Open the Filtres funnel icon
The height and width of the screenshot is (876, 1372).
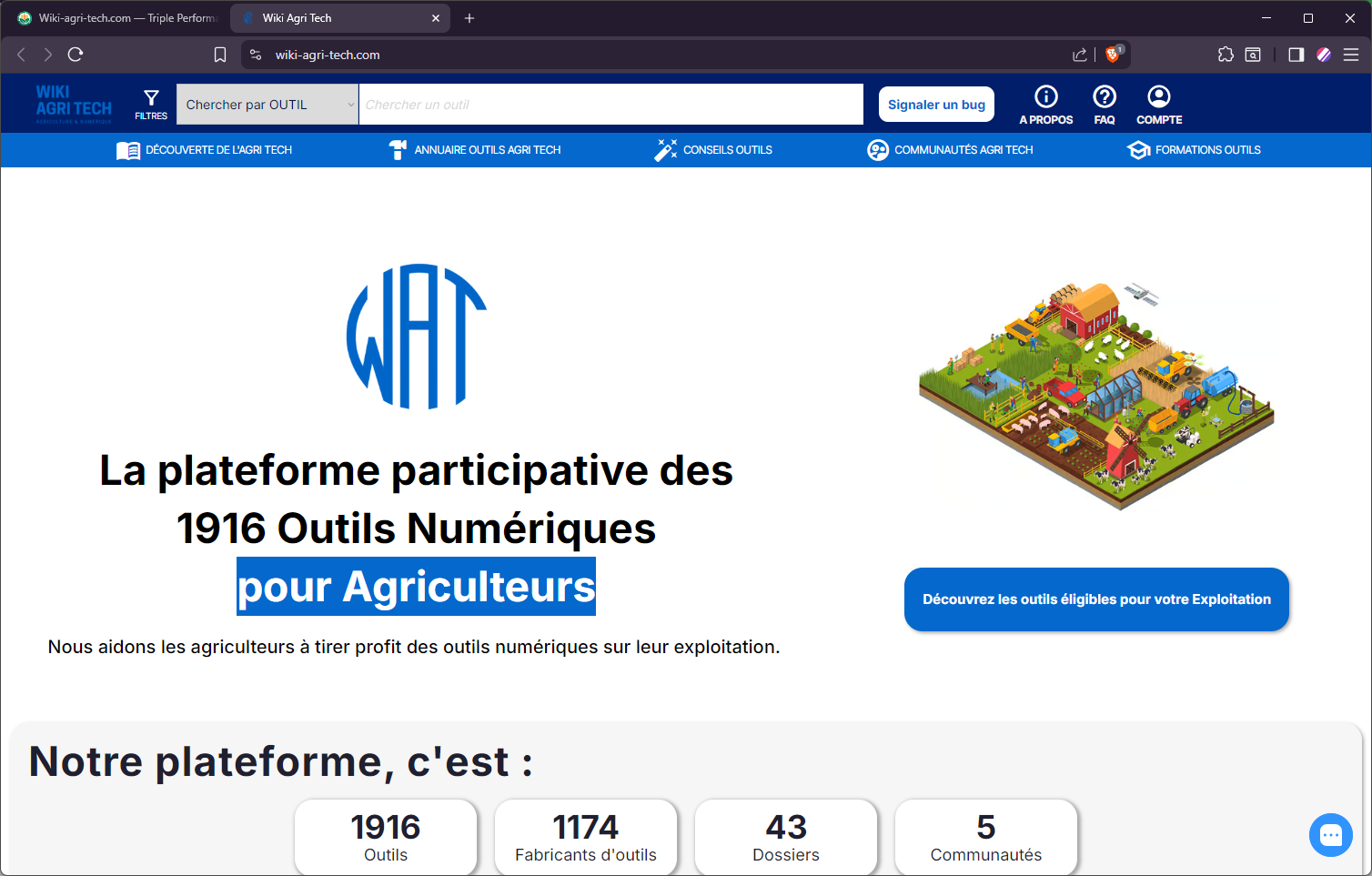pyautogui.click(x=151, y=98)
